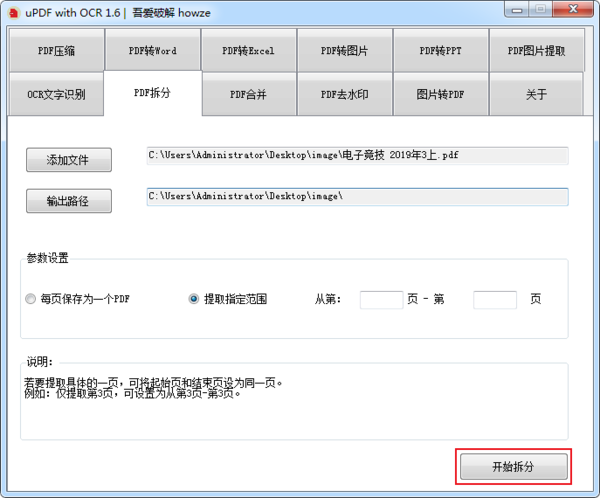Image resolution: width=600 pixels, height=498 pixels.
Task: Open the 关于 tab
Action: (537, 95)
